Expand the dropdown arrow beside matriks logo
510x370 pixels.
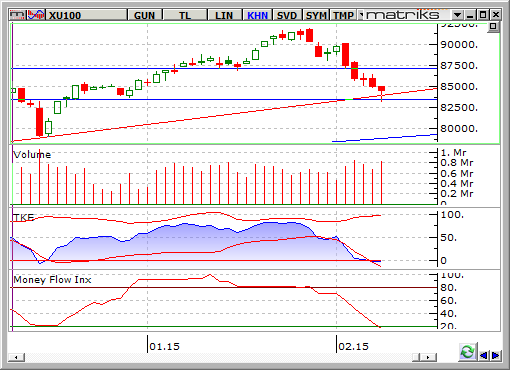[457, 15]
